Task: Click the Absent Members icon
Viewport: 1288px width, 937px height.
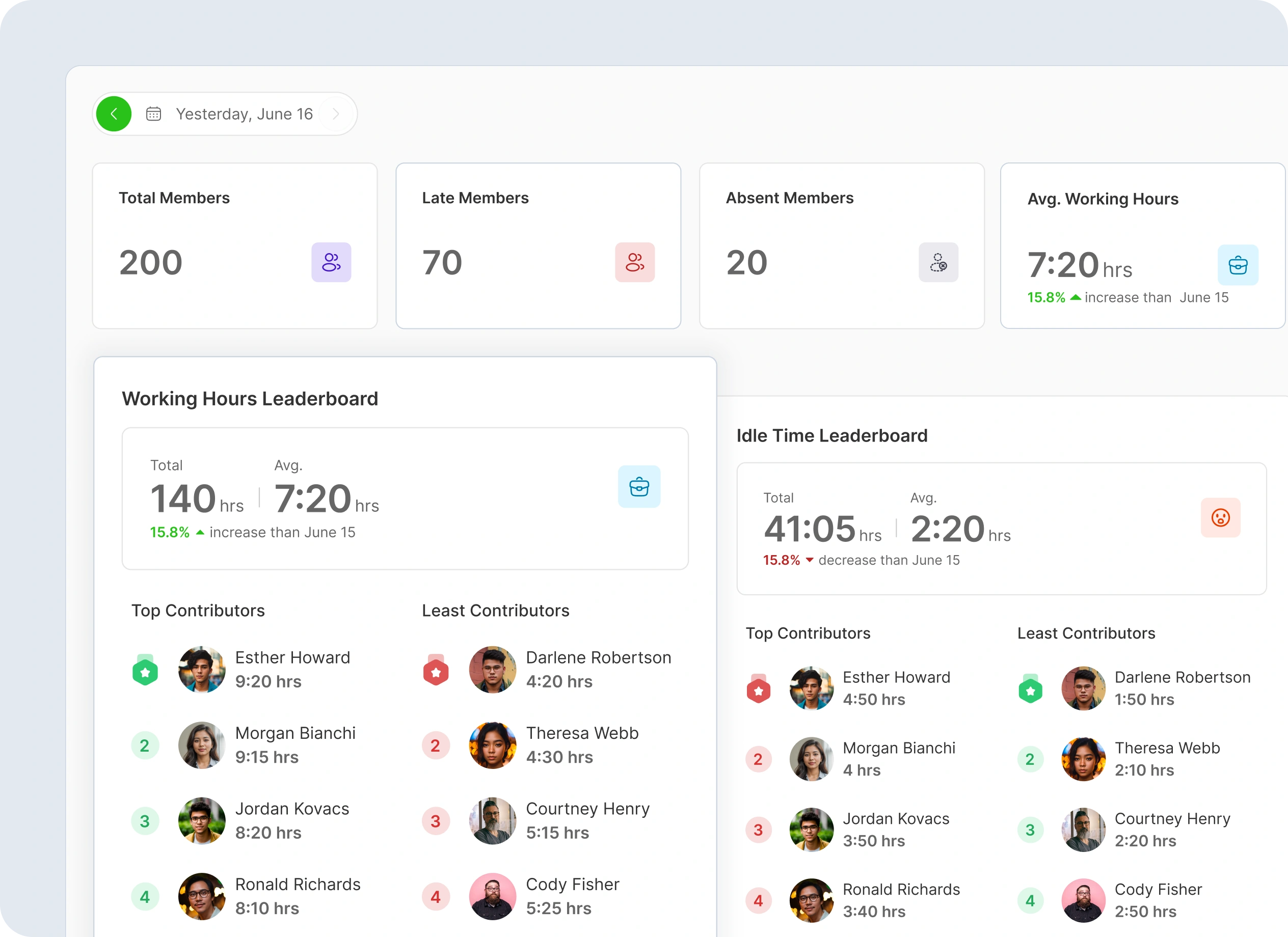Action: [x=938, y=262]
